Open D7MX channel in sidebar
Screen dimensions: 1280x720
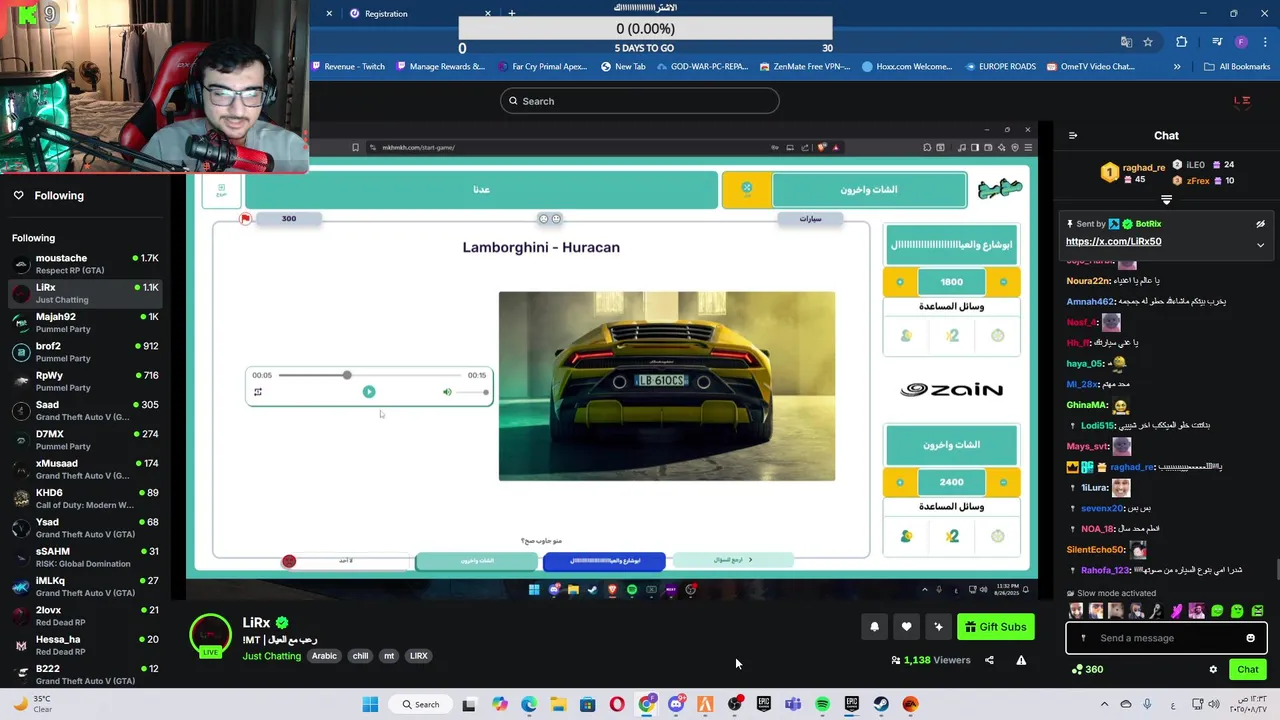85,440
